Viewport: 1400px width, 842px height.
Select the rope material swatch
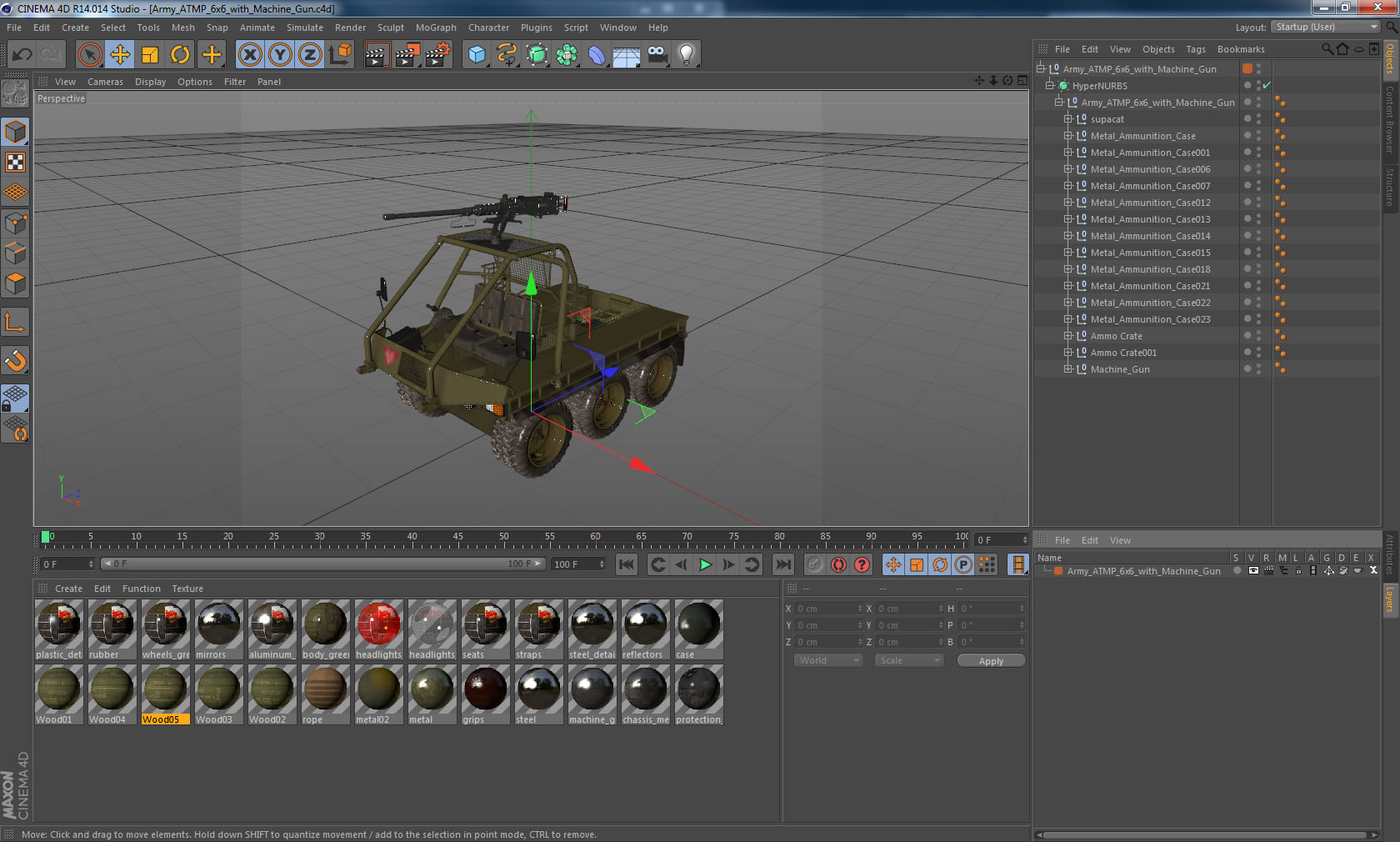326,694
